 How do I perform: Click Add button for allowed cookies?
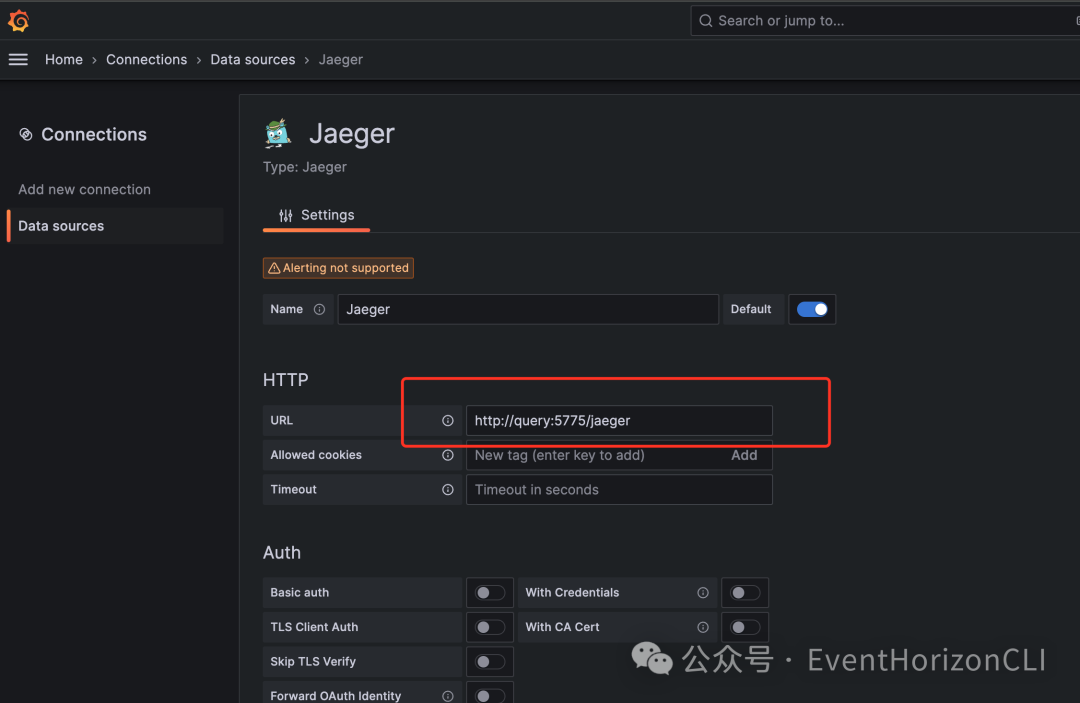tap(744, 455)
